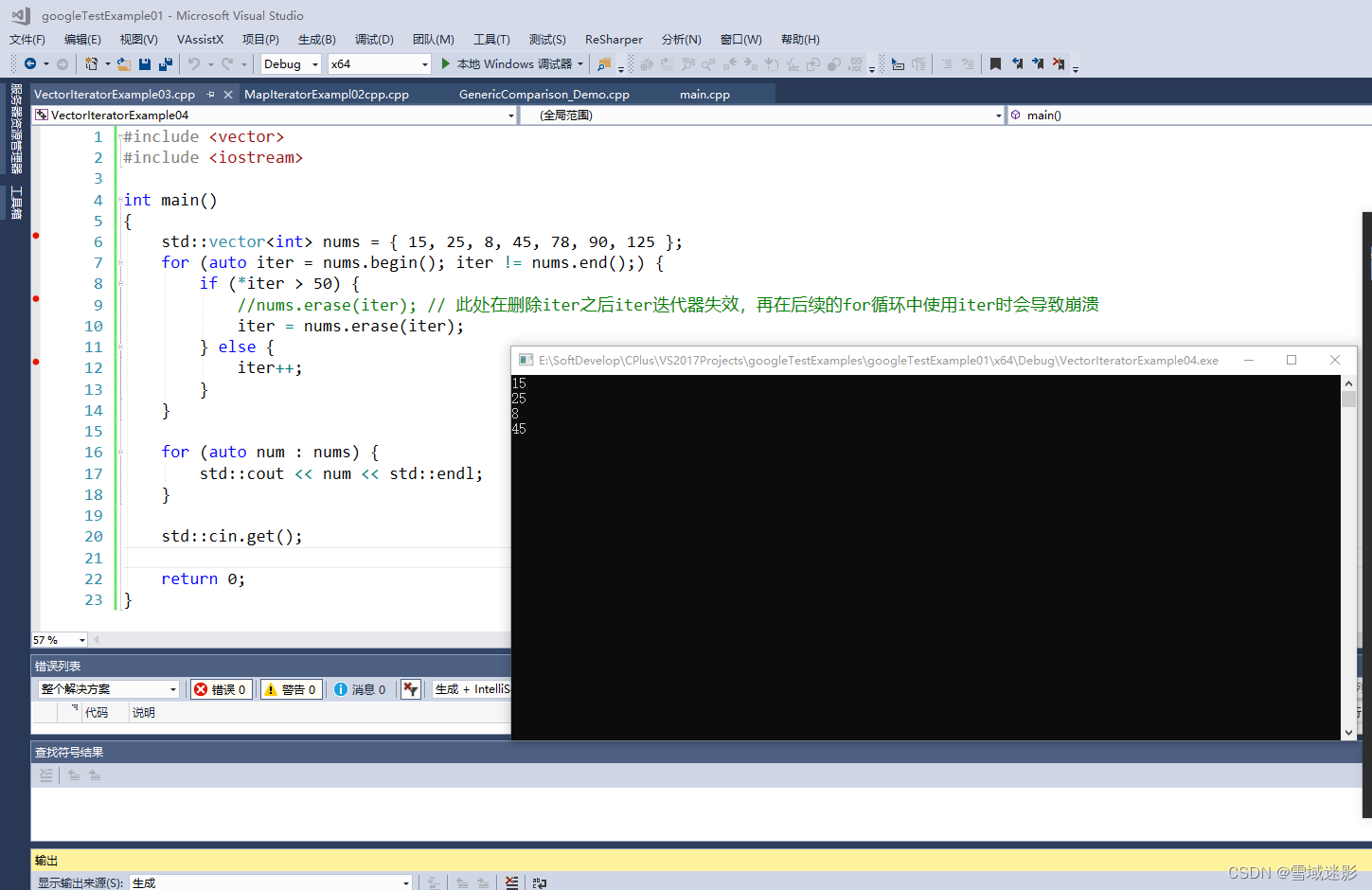Viewport: 1372px width, 890px height.
Task: Click the Output (输出) panel title bar
Action: click(x=701, y=860)
